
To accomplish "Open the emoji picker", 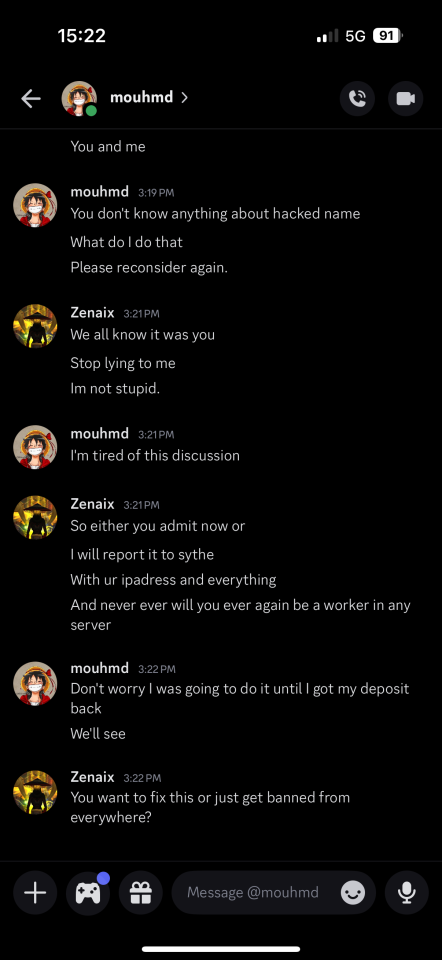I will pos(353,893).
